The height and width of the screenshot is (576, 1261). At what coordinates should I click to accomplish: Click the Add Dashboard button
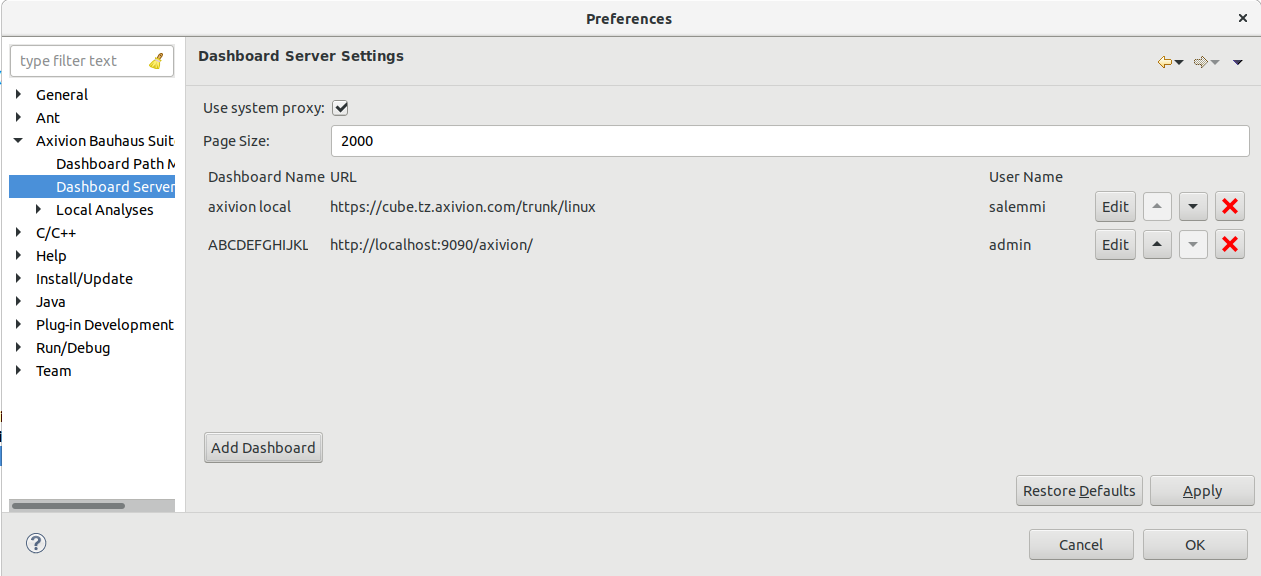point(263,447)
